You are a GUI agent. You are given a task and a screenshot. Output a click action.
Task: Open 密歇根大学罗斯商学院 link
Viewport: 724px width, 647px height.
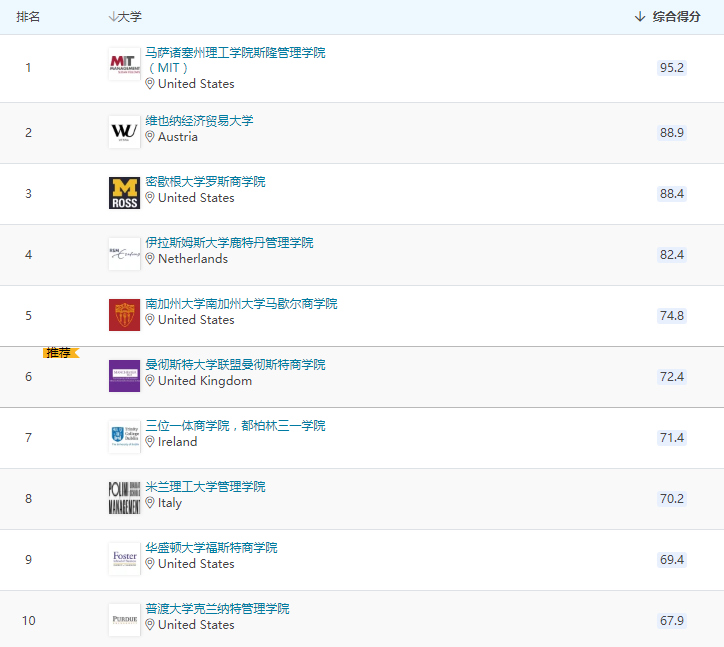(x=205, y=182)
